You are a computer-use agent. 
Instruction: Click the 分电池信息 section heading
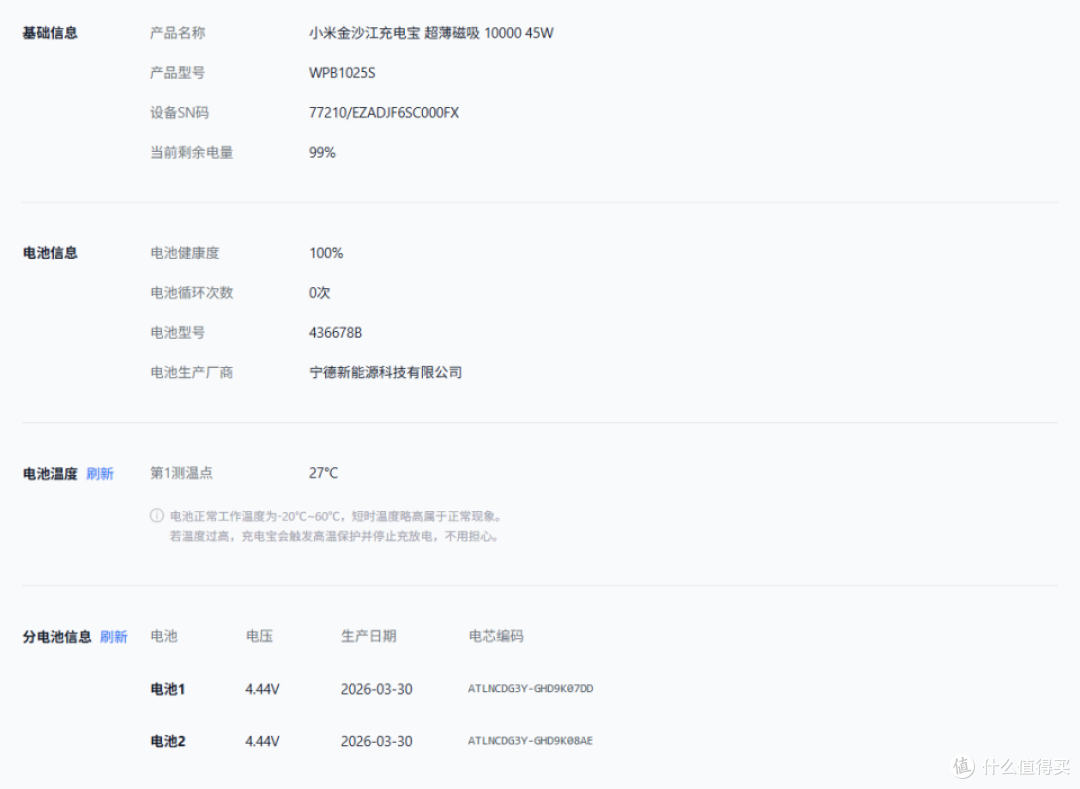56,637
